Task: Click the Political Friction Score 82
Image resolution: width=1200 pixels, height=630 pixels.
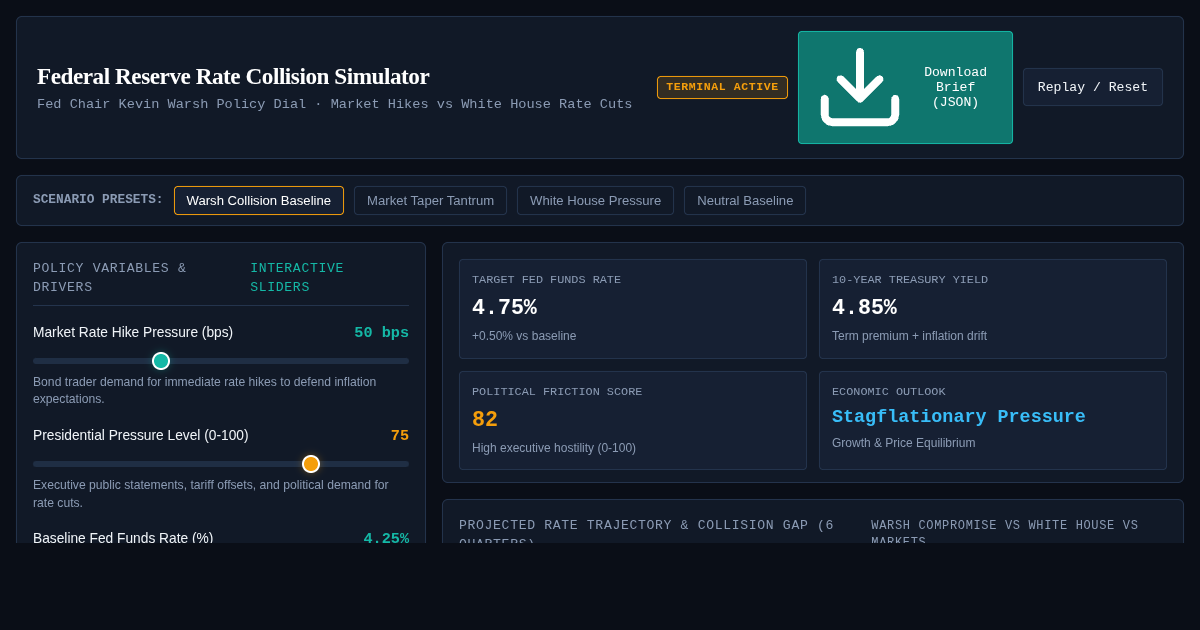Action: click(485, 420)
